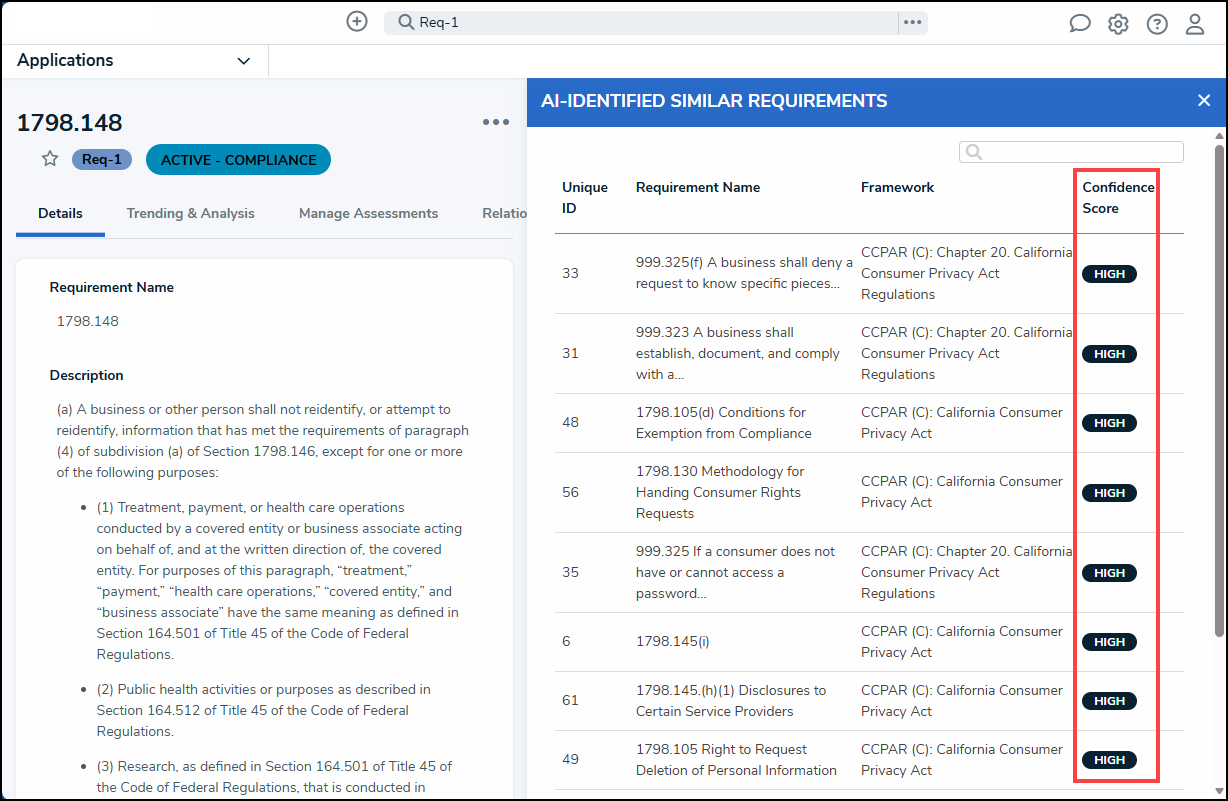Click the plus create icon in top bar
The width and height of the screenshot is (1228, 801).
pyautogui.click(x=357, y=21)
